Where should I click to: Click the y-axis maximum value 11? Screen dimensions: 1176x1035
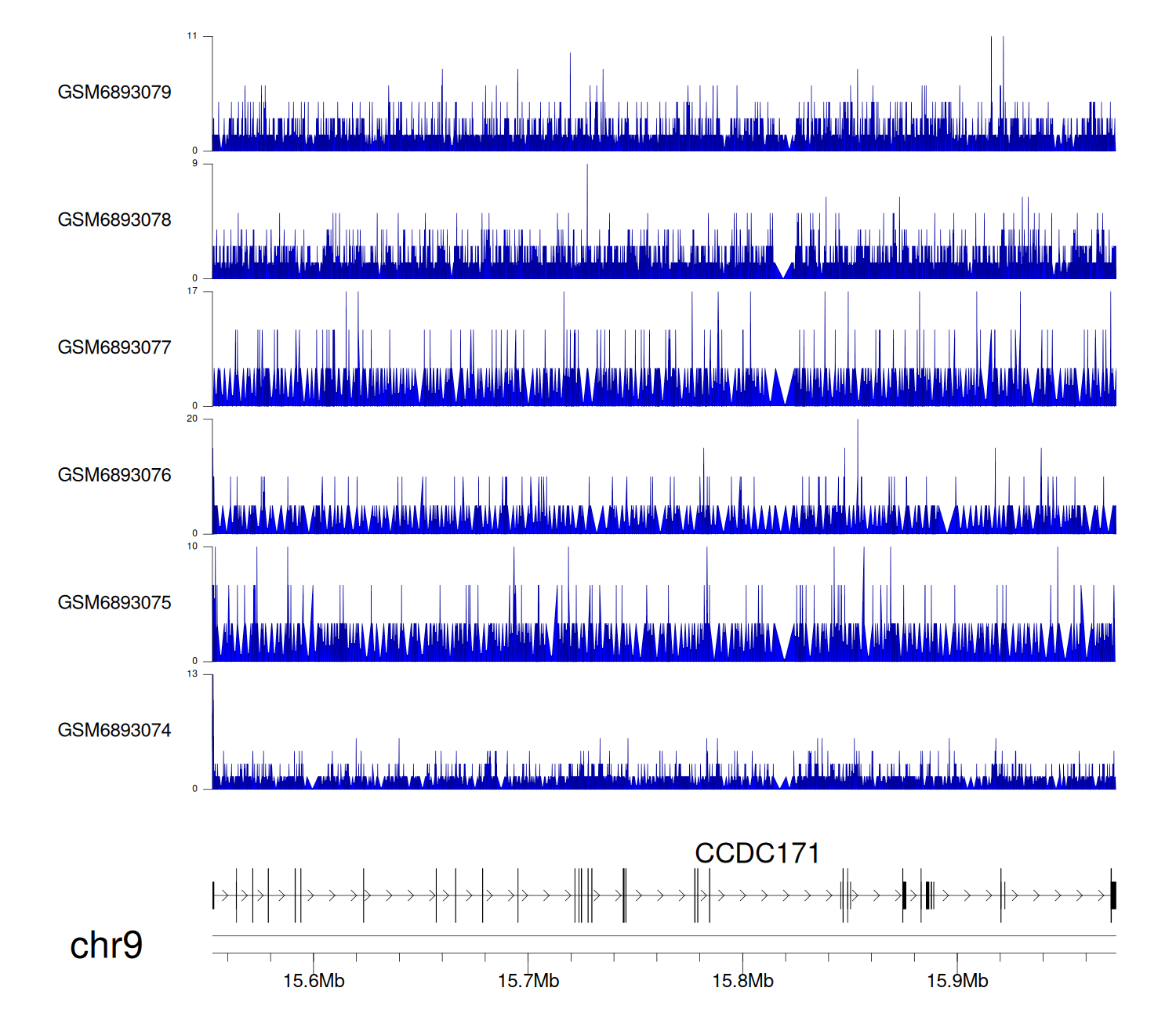[192, 36]
